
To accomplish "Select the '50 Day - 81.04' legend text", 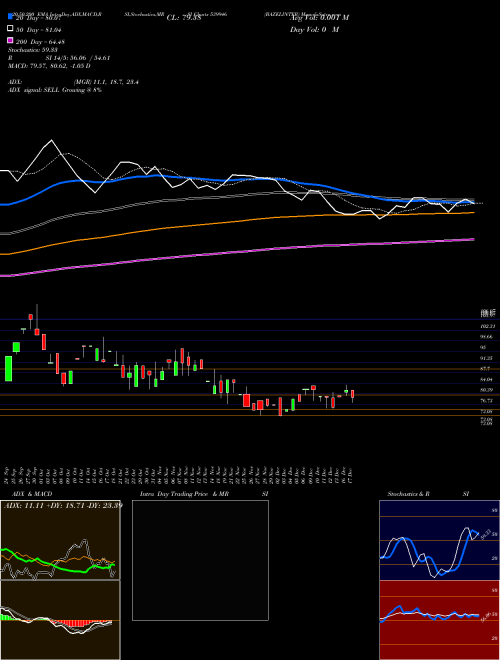I will coord(39,29).
